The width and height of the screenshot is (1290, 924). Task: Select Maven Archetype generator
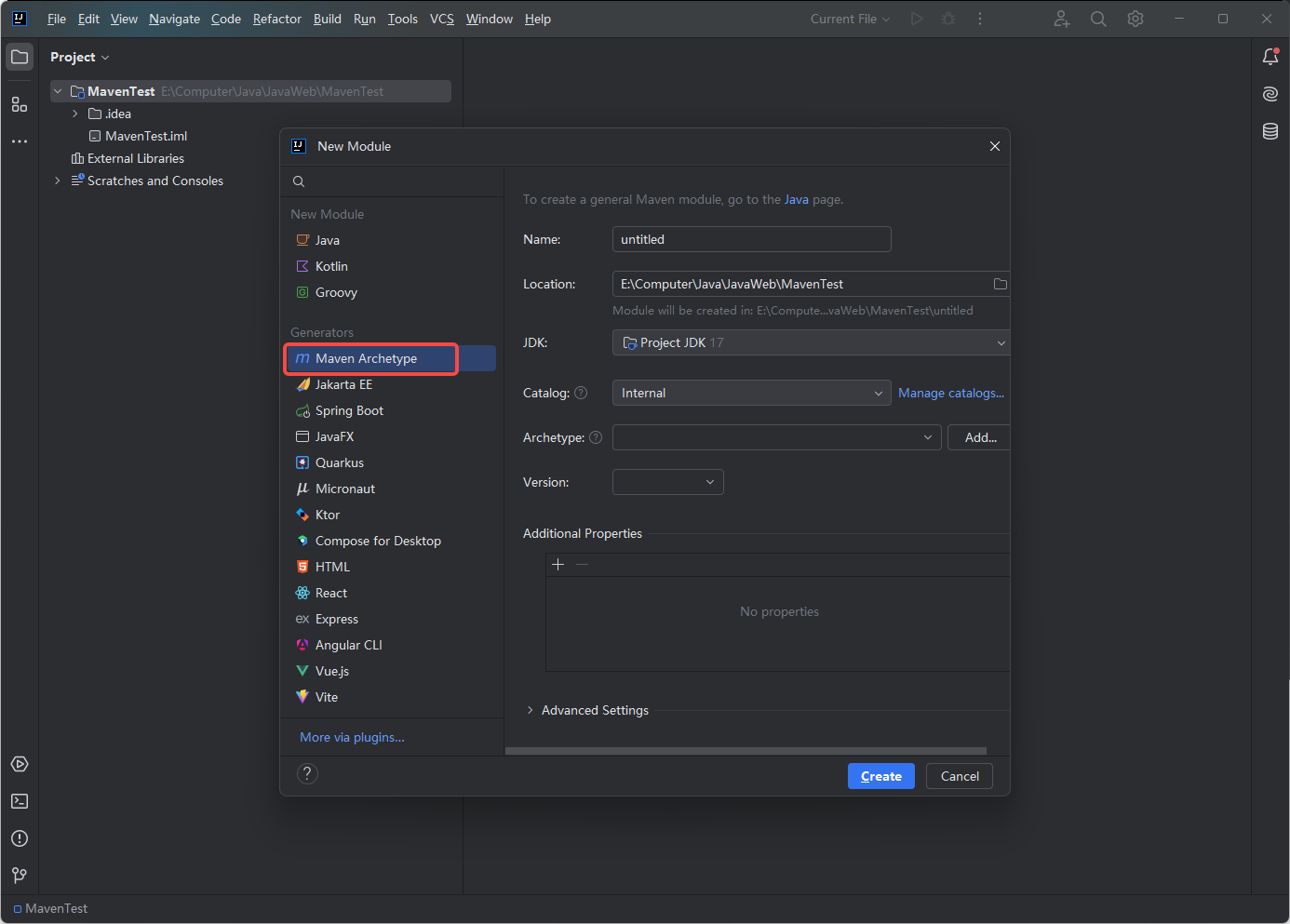(x=389, y=358)
